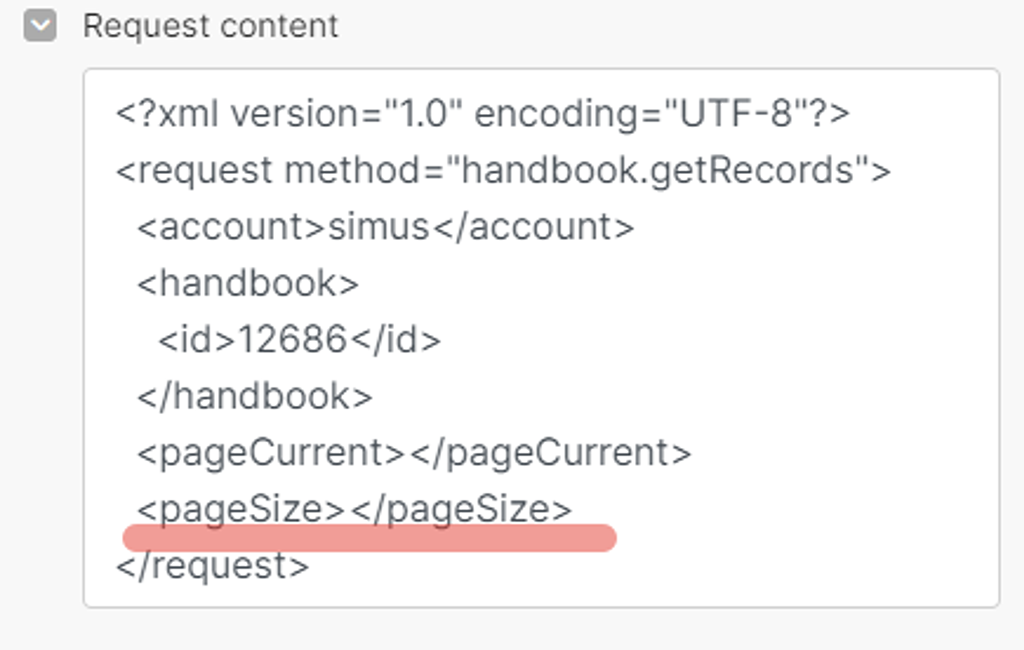1024x650 pixels.
Task: Click the handbook.getRecords method value
Action: (x=658, y=171)
